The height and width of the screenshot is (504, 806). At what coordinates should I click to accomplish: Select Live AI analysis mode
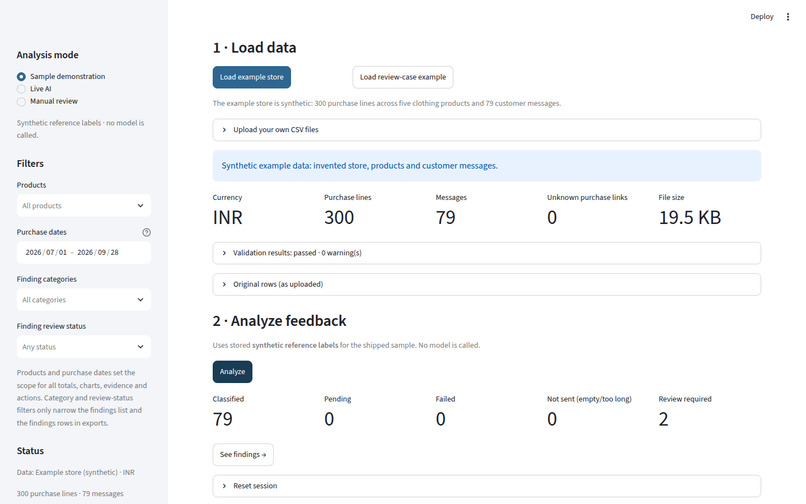[34, 88]
